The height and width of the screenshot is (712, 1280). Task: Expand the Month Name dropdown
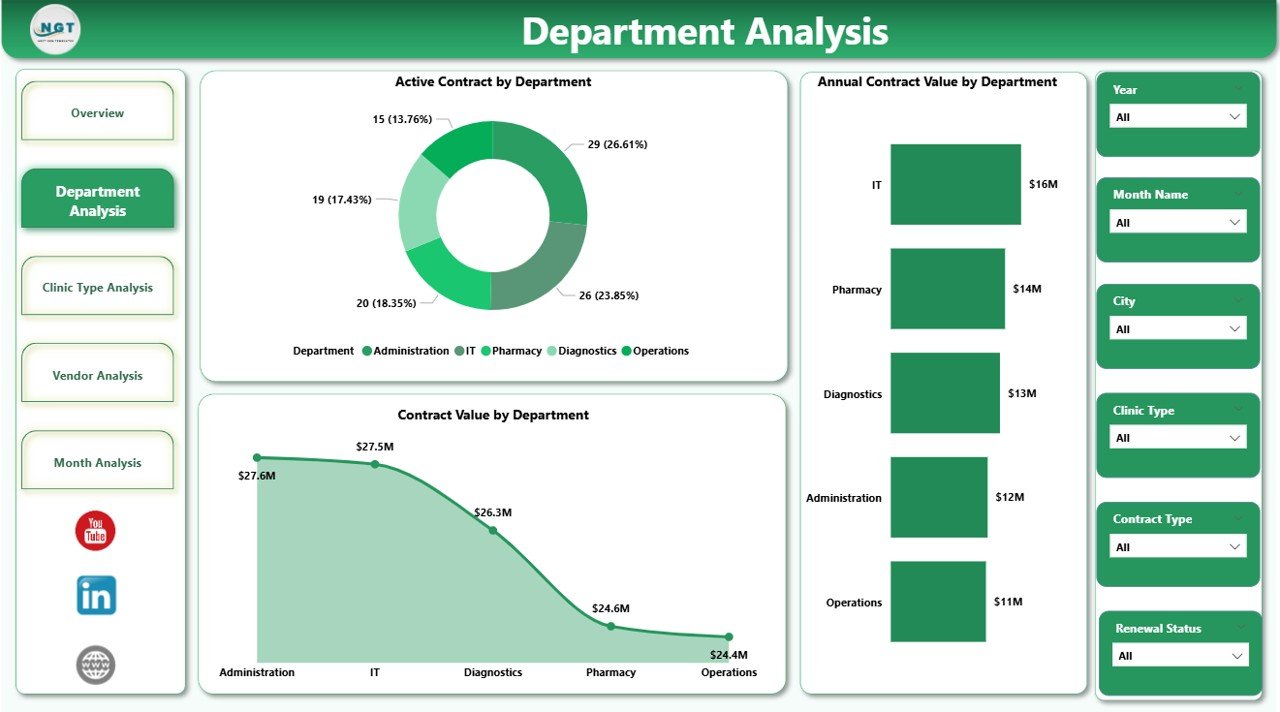(x=1178, y=222)
